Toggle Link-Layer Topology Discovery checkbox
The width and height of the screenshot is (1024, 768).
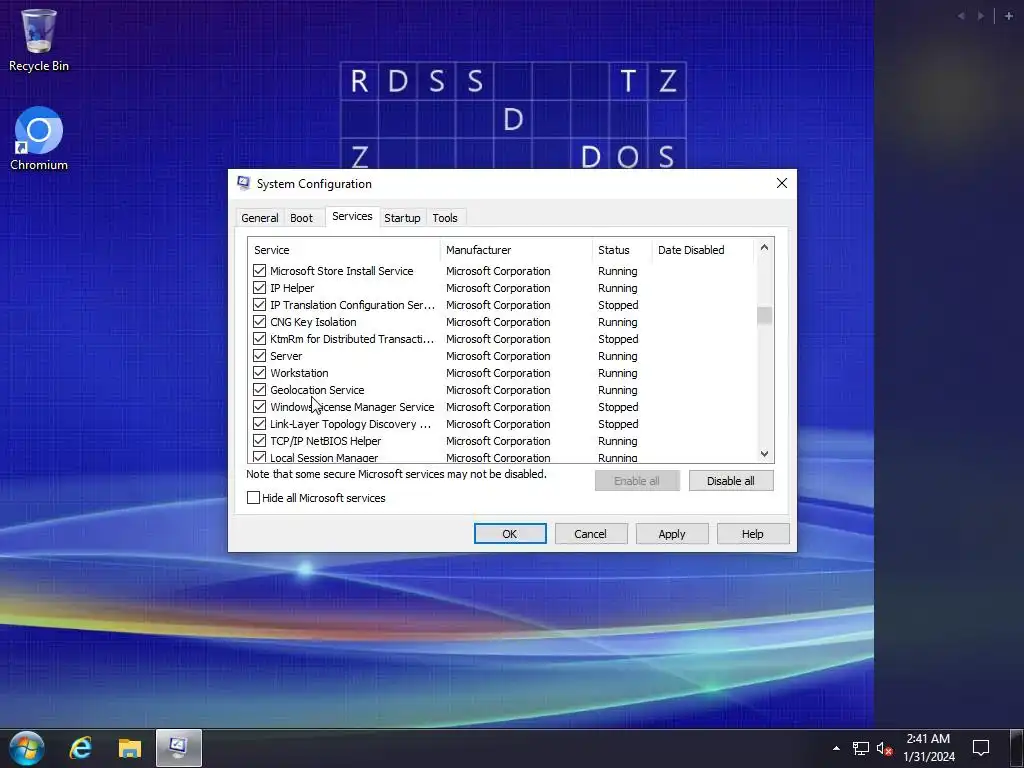pyautogui.click(x=259, y=423)
